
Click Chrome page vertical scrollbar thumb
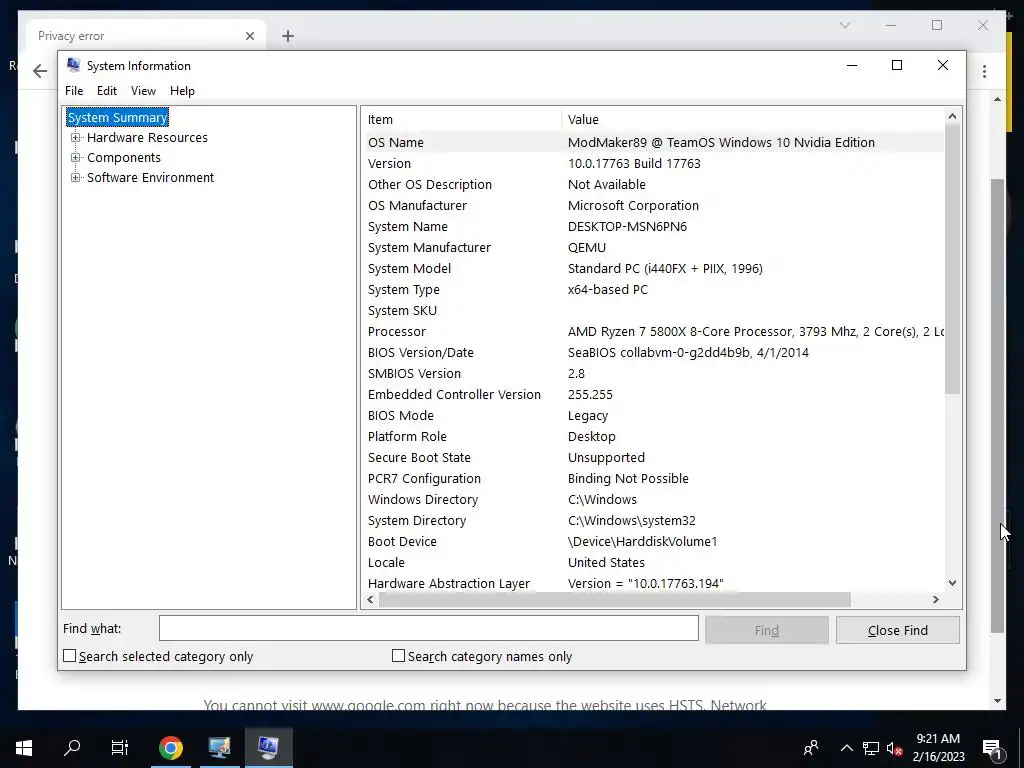(x=997, y=405)
